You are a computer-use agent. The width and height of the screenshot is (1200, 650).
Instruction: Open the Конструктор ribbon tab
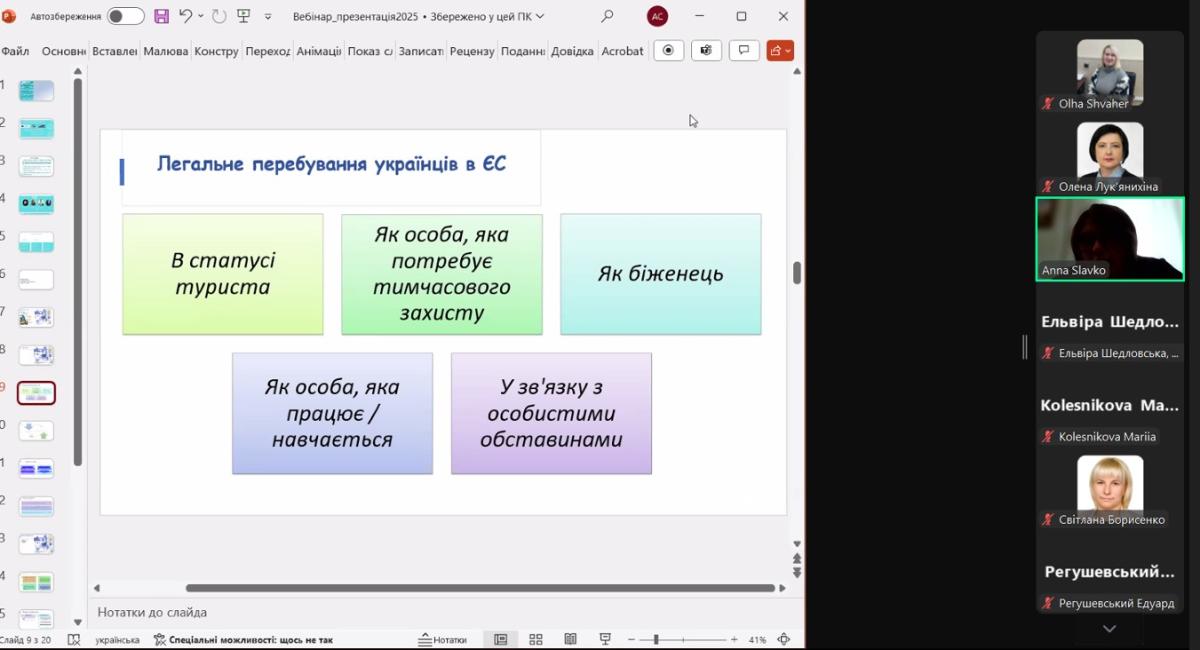click(216, 51)
